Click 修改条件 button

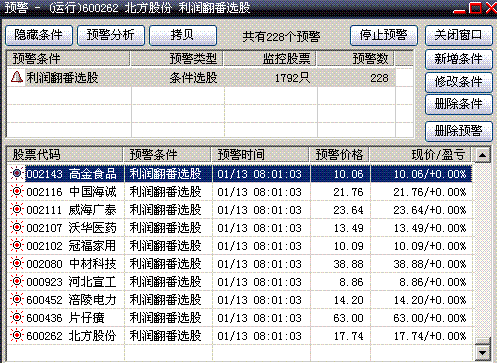pos(459,82)
